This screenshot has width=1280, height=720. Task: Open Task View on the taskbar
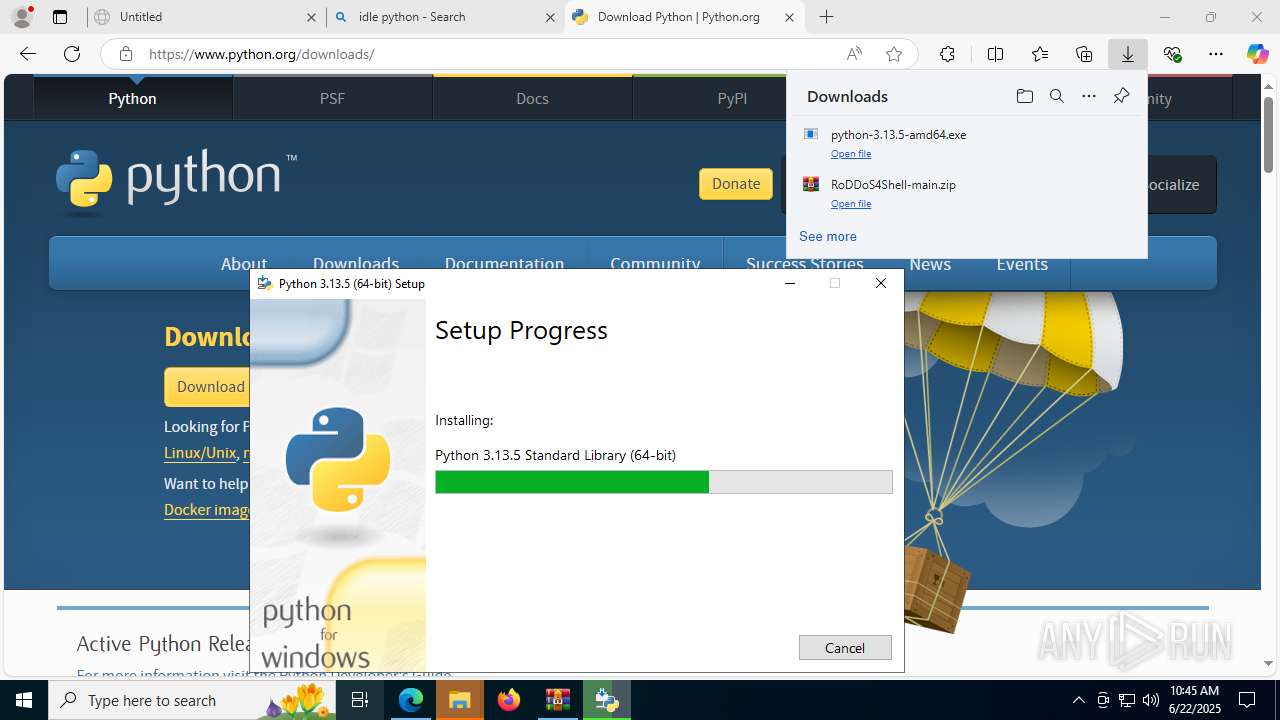(361, 700)
